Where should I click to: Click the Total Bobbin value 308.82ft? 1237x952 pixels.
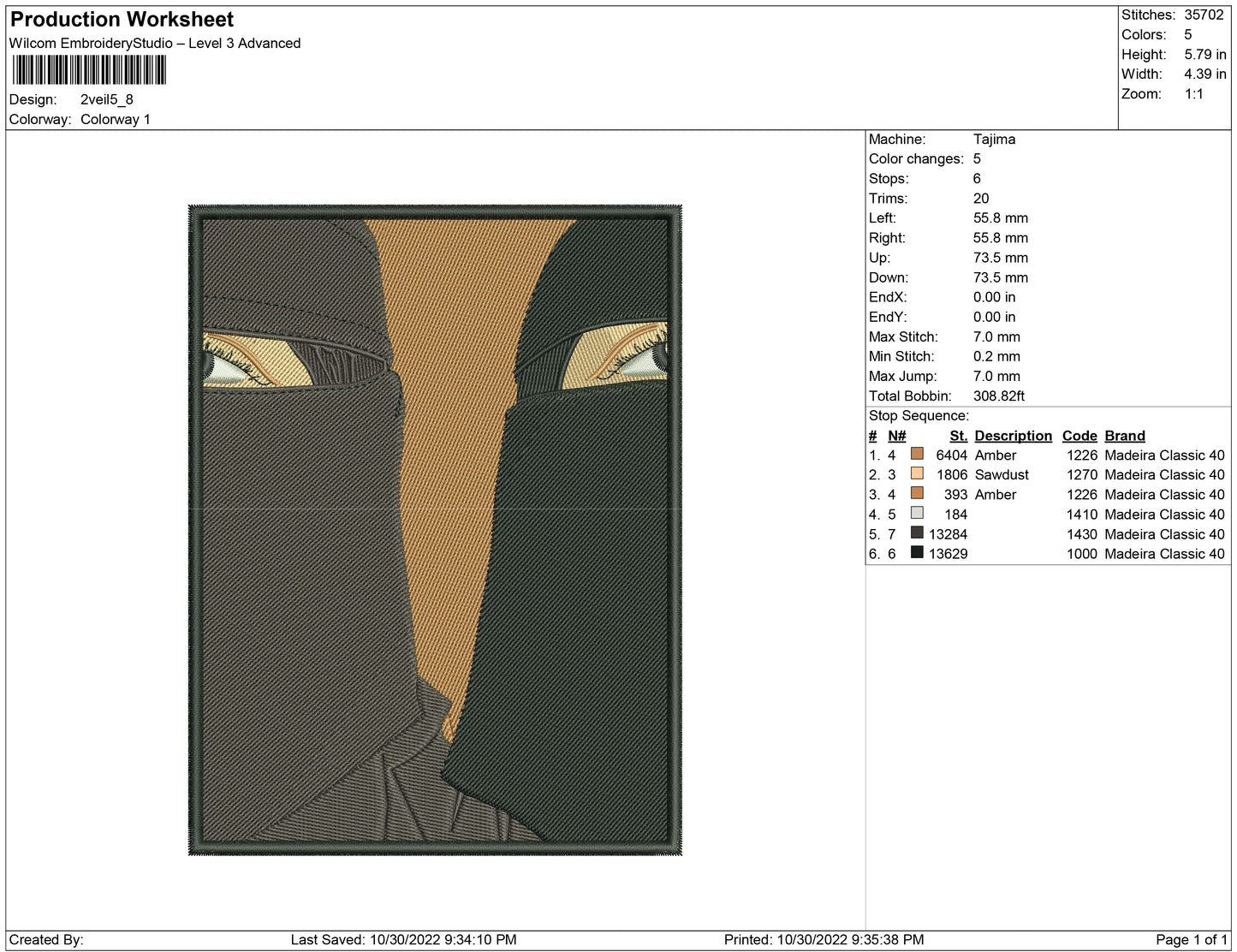click(999, 396)
